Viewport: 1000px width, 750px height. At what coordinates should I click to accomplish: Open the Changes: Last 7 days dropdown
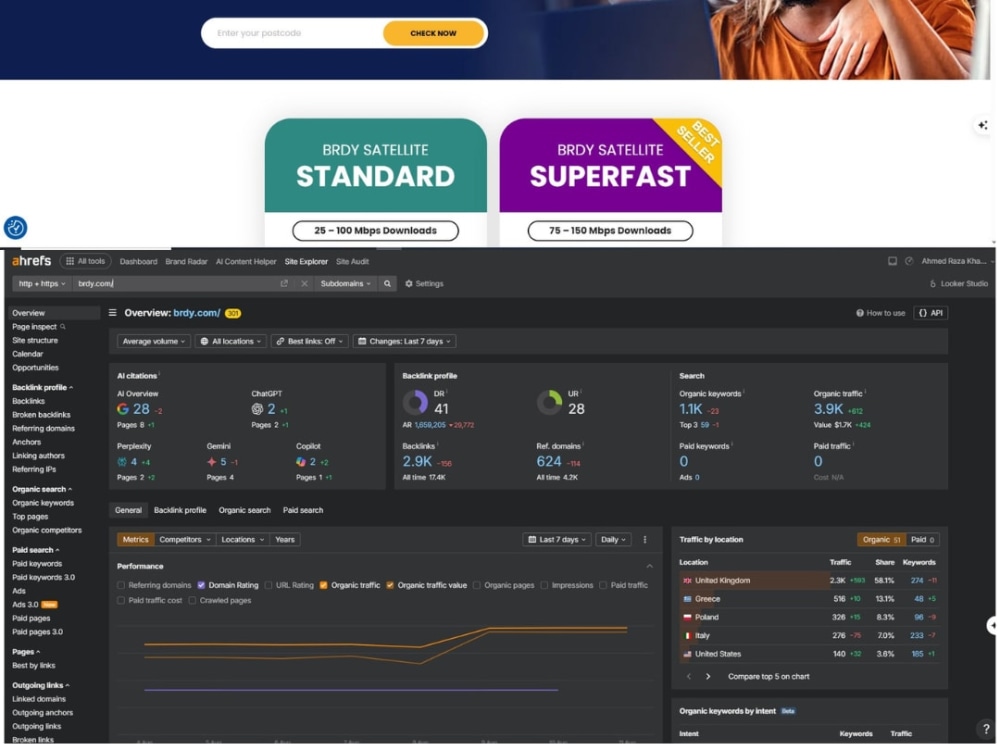(x=404, y=342)
